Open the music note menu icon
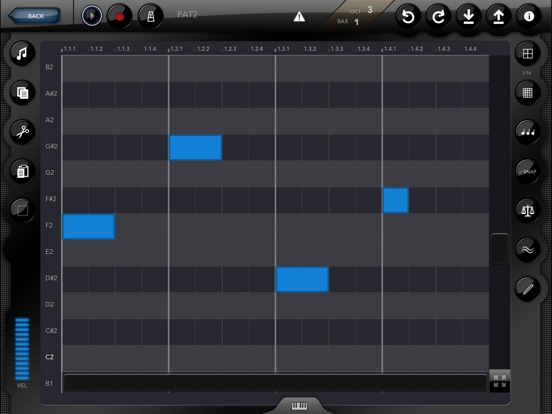The height and width of the screenshot is (414, 552). click(23, 54)
